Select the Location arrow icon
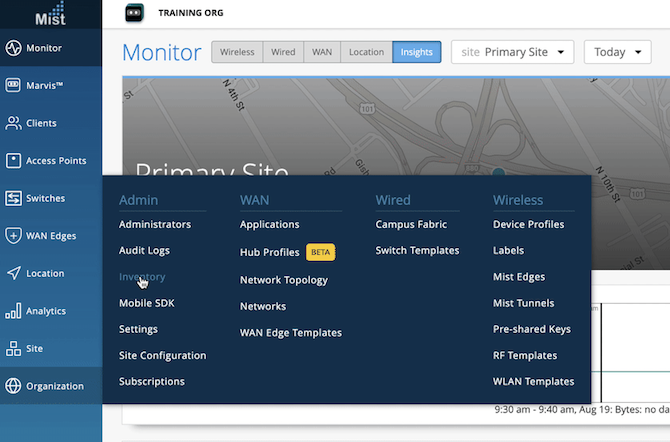 pyautogui.click(x=13, y=273)
